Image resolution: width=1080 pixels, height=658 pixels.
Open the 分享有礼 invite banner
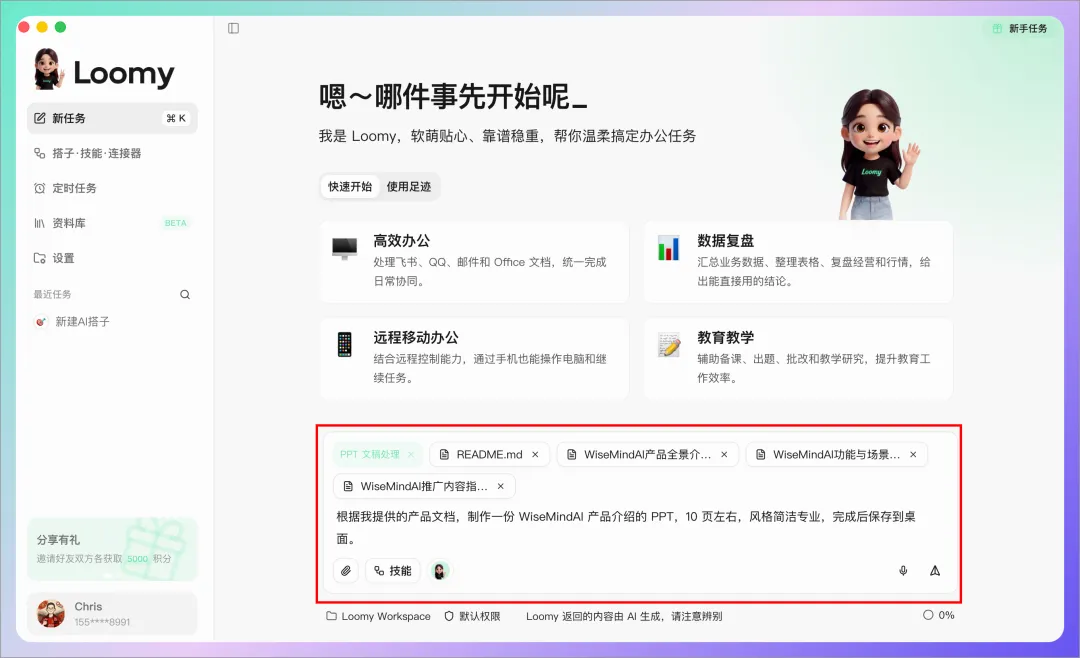(112, 549)
